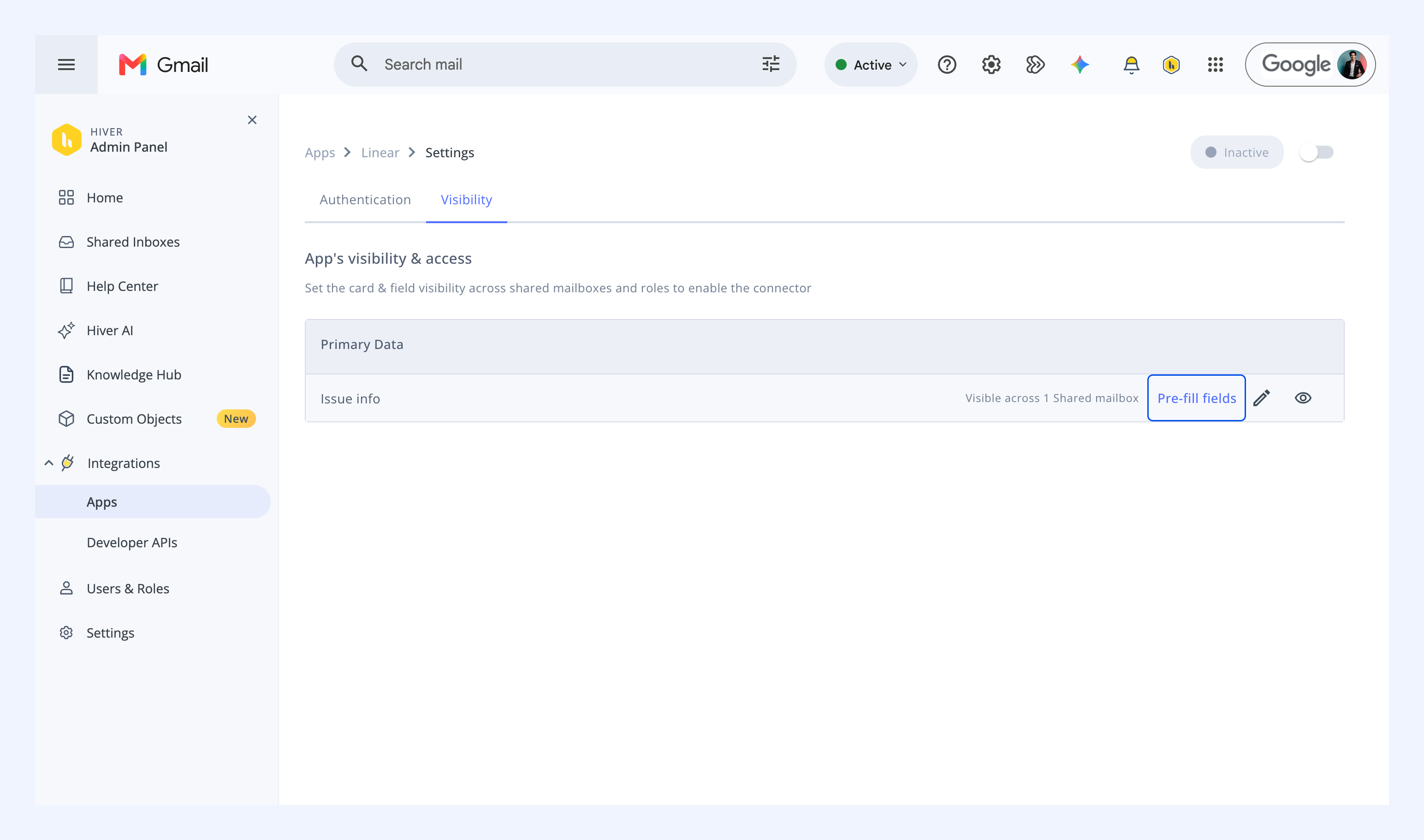Close the Hiver Admin Panel sidebar

pos(252,120)
